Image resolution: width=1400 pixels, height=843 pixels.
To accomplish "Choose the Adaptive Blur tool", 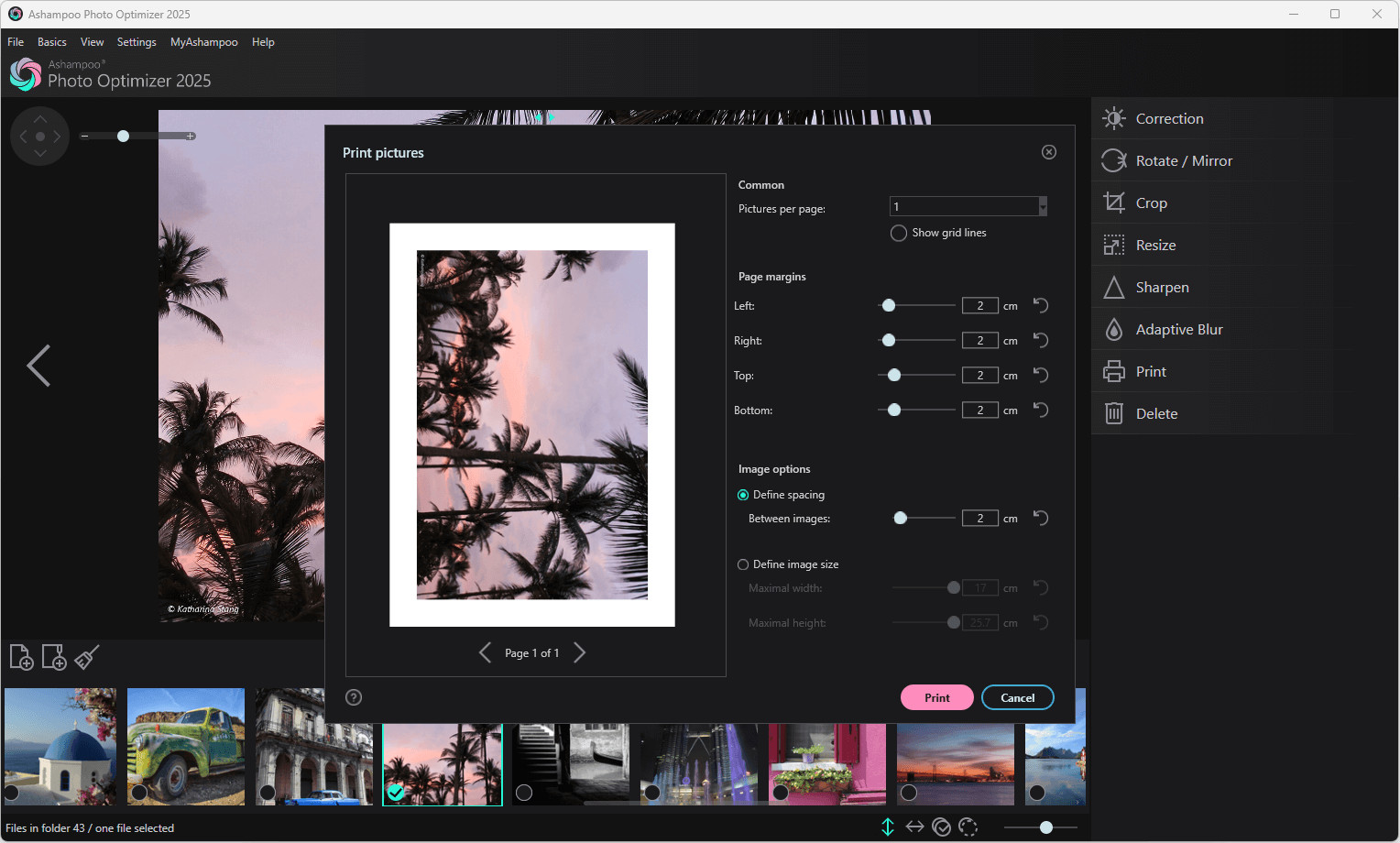I will click(1178, 329).
